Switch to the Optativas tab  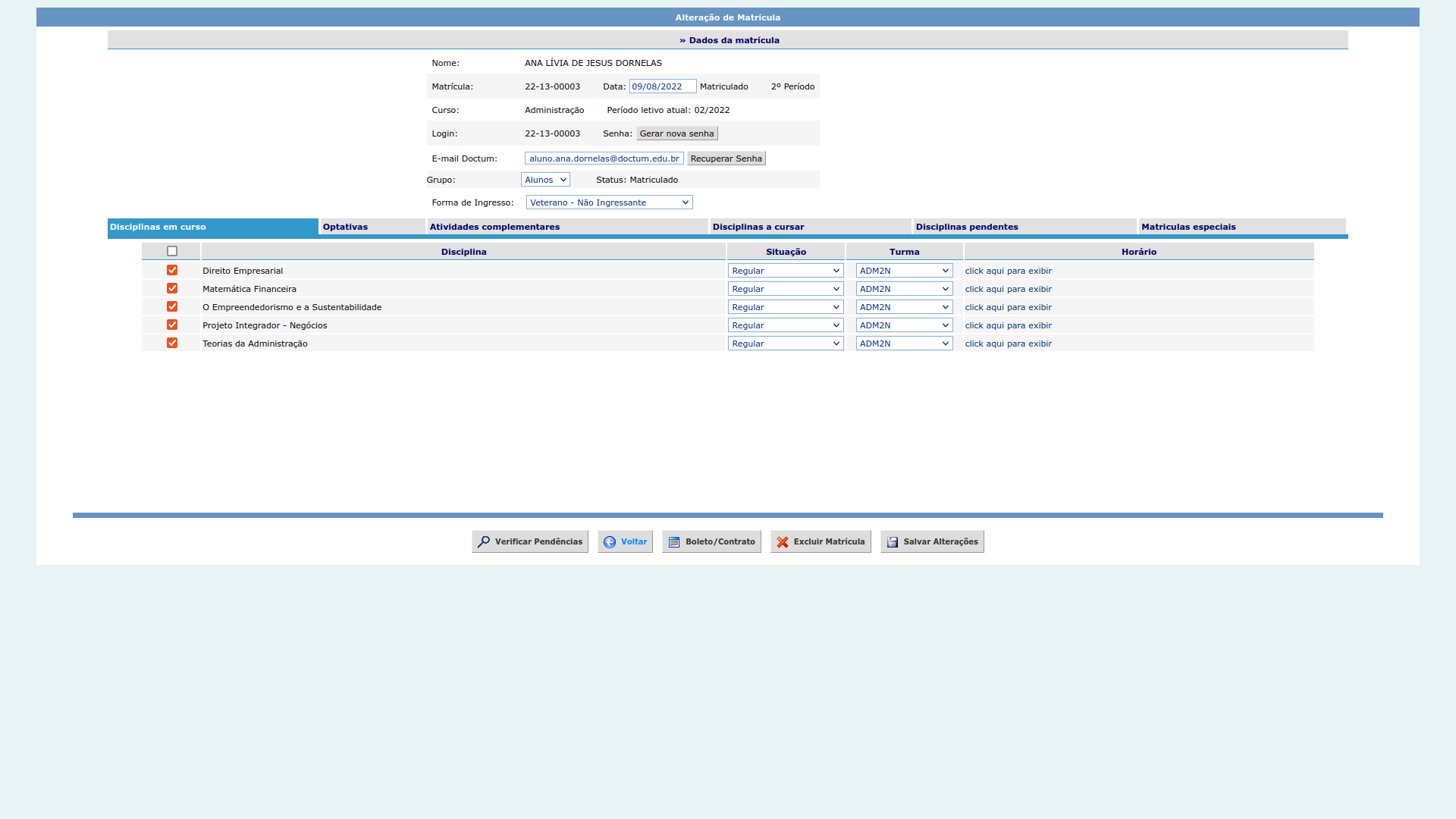click(345, 227)
